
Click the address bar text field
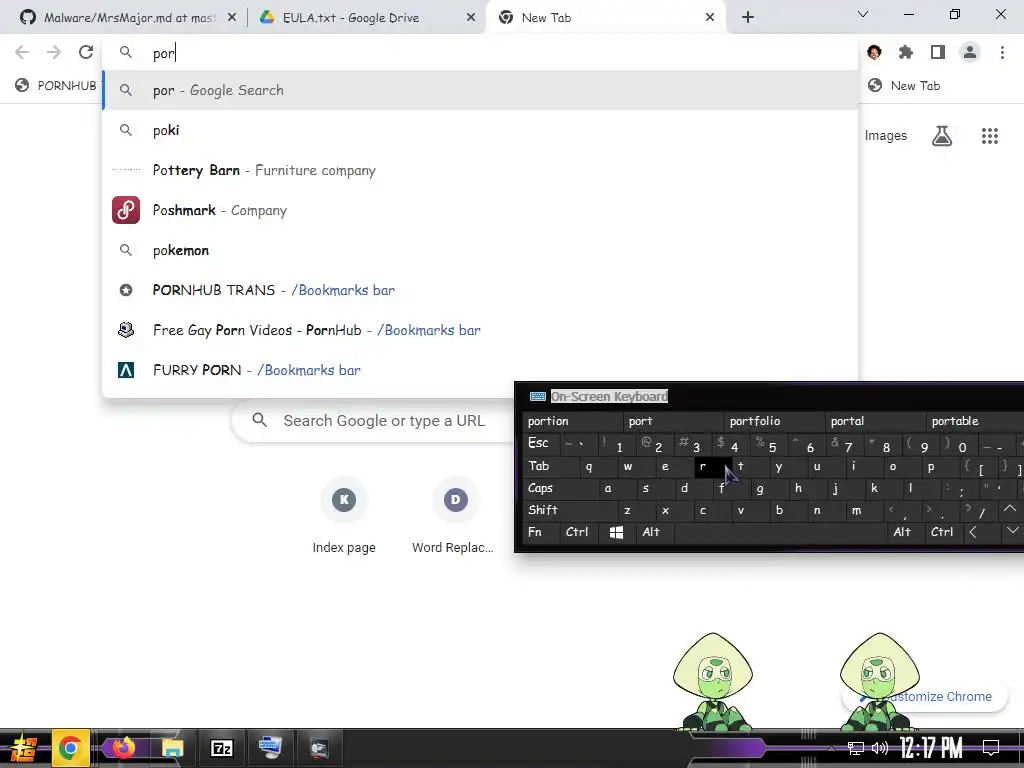(480, 53)
